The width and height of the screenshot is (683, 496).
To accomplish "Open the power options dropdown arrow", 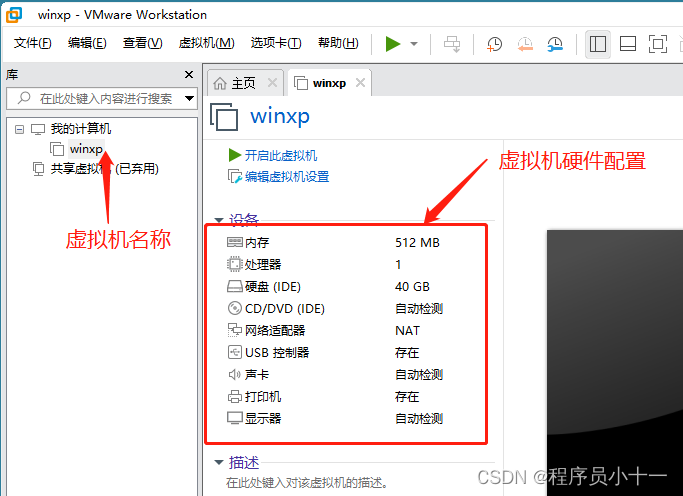I will (x=414, y=44).
